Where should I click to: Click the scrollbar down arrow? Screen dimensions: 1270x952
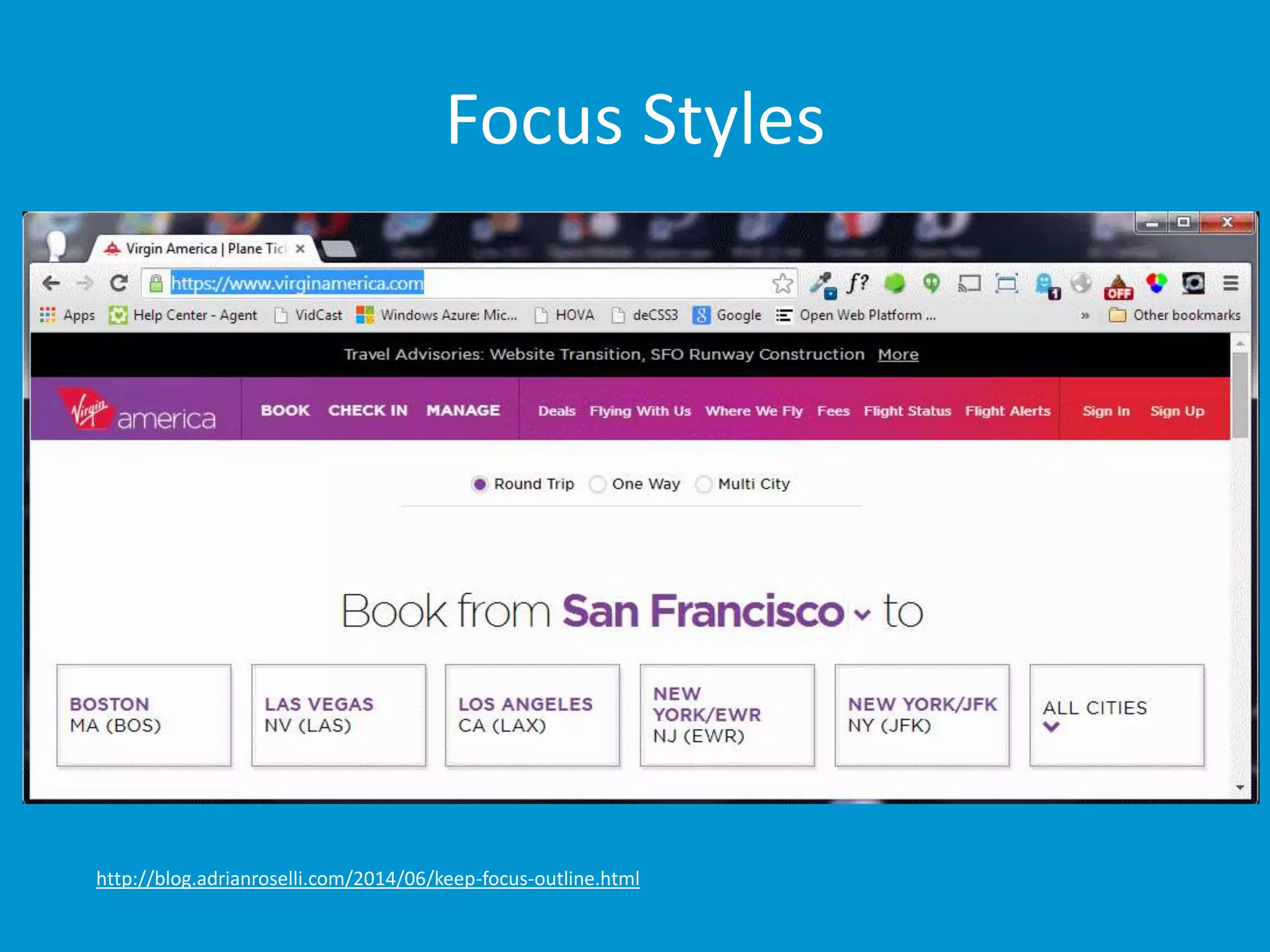coord(1240,787)
